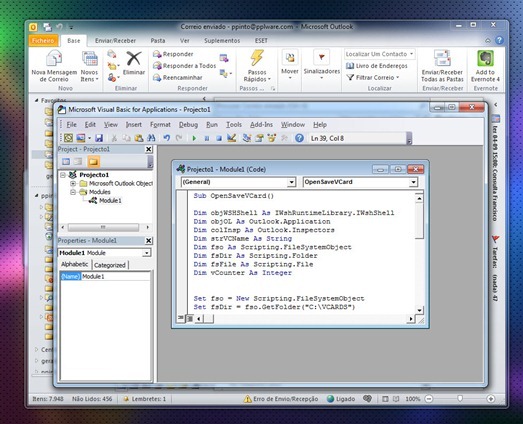Open Ficheiro tab in Outlook
Image resolution: width=523 pixels, height=424 pixels.
[x=43, y=41]
